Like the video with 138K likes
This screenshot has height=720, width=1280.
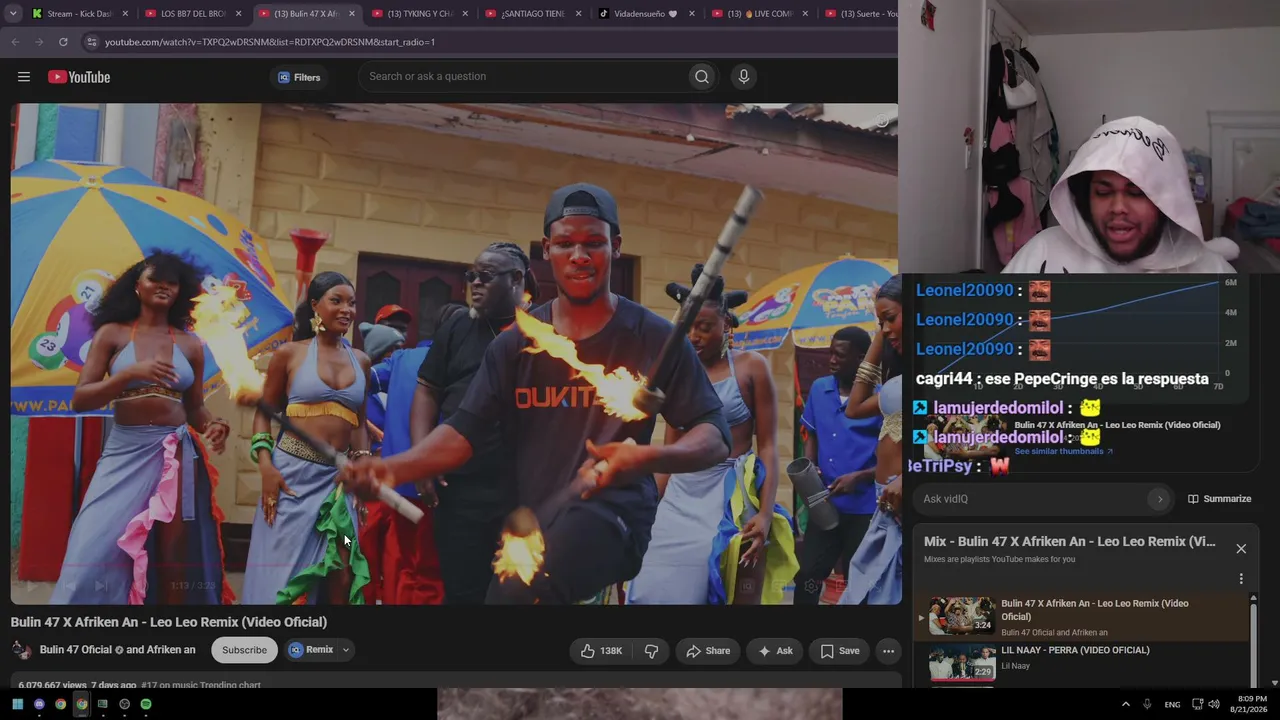click(601, 651)
